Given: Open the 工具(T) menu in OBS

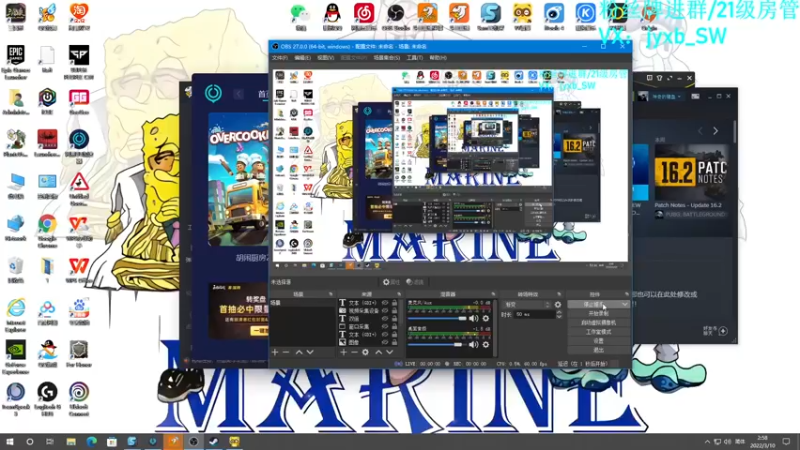Looking at the screenshot, I should [x=414, y=58].
